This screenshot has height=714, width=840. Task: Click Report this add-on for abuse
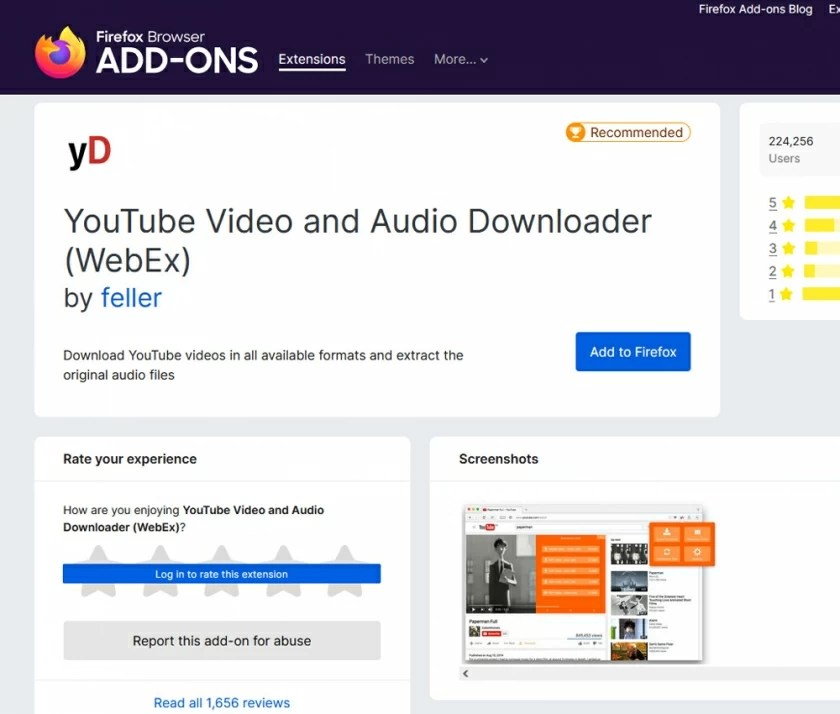(221, 640)
